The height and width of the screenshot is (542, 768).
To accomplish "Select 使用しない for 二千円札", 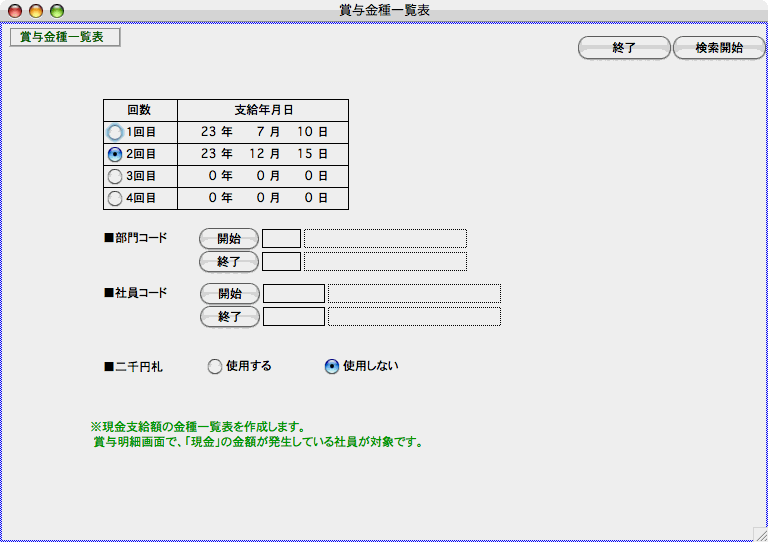I will pyautogui.click(x=332, y=367).
